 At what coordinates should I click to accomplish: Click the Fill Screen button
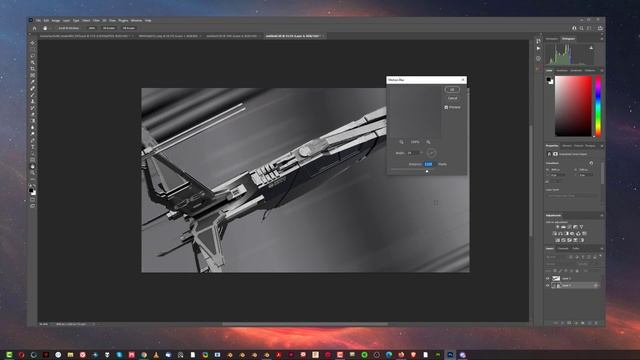129,28
